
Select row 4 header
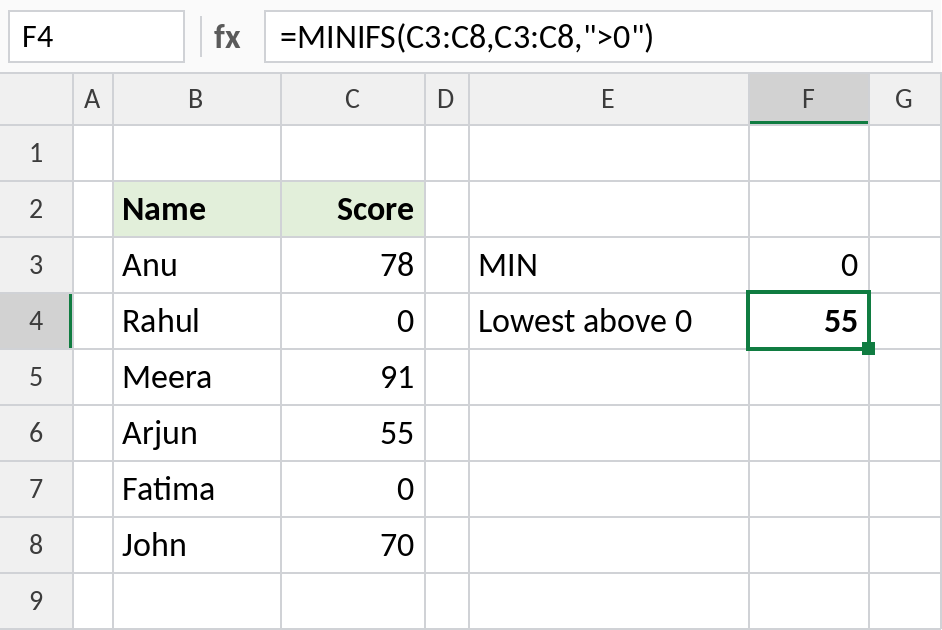(36, 321)
